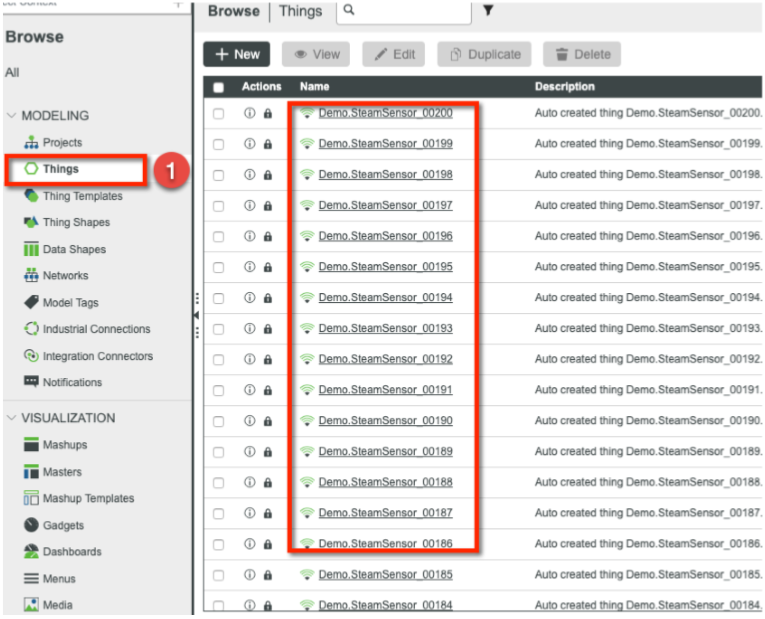The height and width of the screenshot is (619, 765).
Task: Check the Demo.SteamSensor_00194 row checkbox
Action: tap(219, 298)
